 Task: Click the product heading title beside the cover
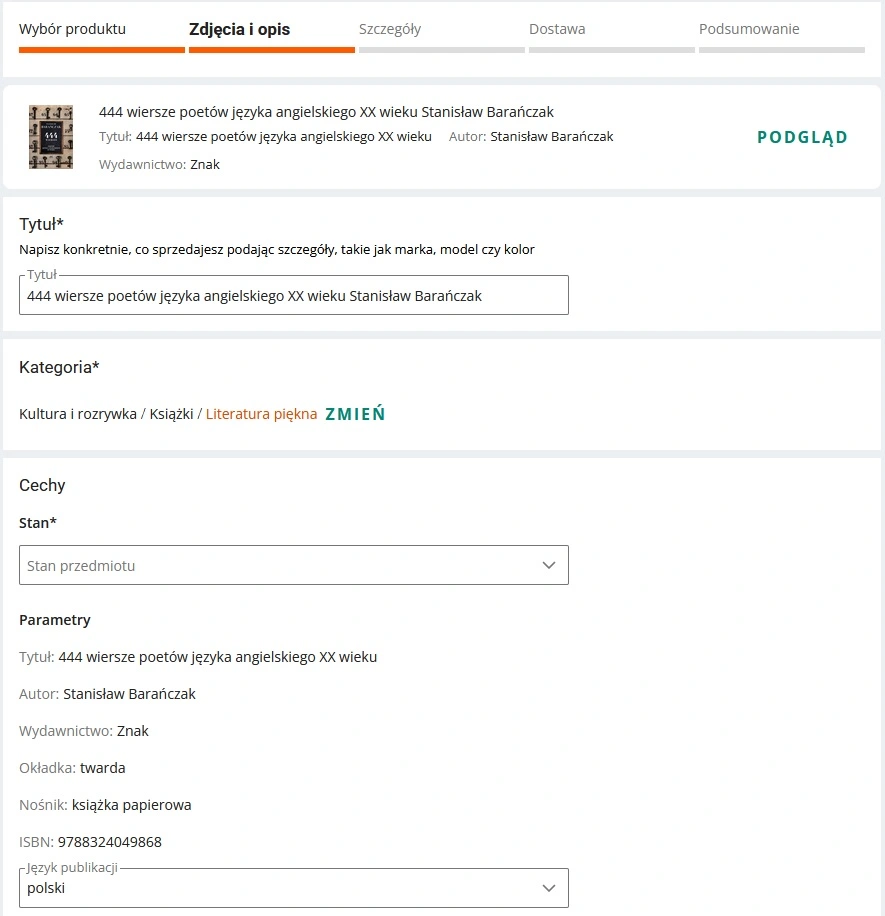pos(326,112)
